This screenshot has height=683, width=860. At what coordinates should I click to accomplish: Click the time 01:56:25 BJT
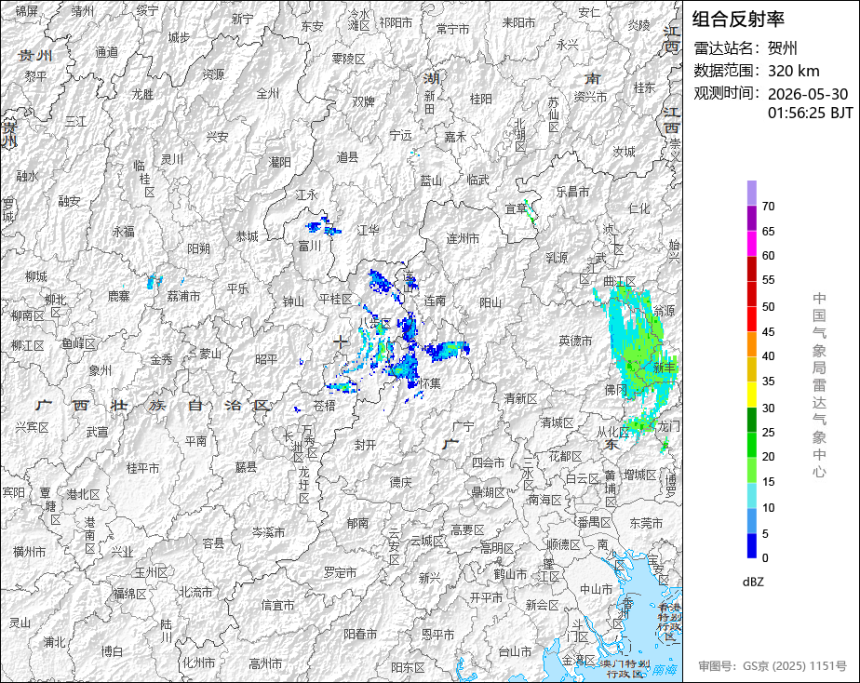point(810,113)
